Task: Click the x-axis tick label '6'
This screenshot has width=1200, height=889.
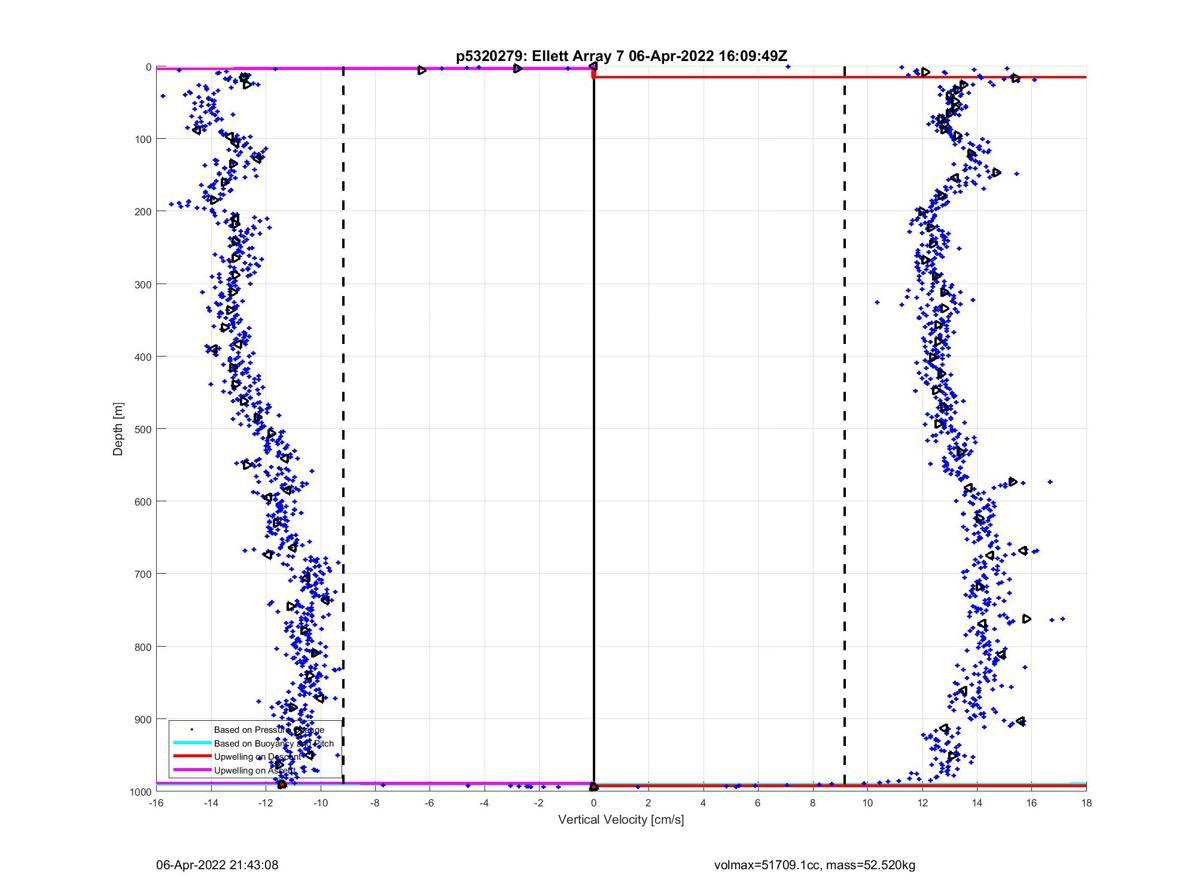Action: click(758, 803)
